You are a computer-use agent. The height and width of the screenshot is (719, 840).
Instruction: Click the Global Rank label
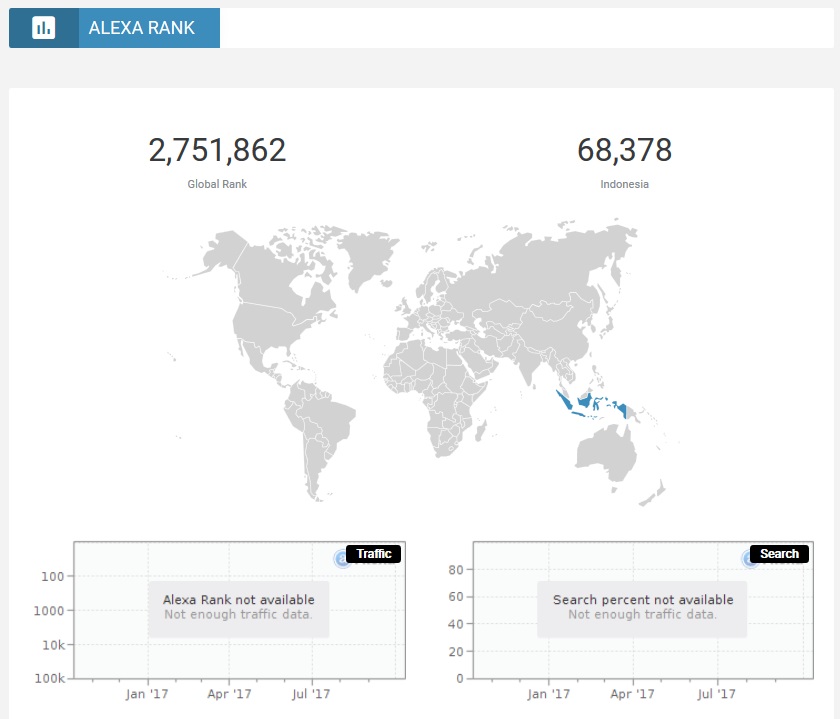point(217,184)
